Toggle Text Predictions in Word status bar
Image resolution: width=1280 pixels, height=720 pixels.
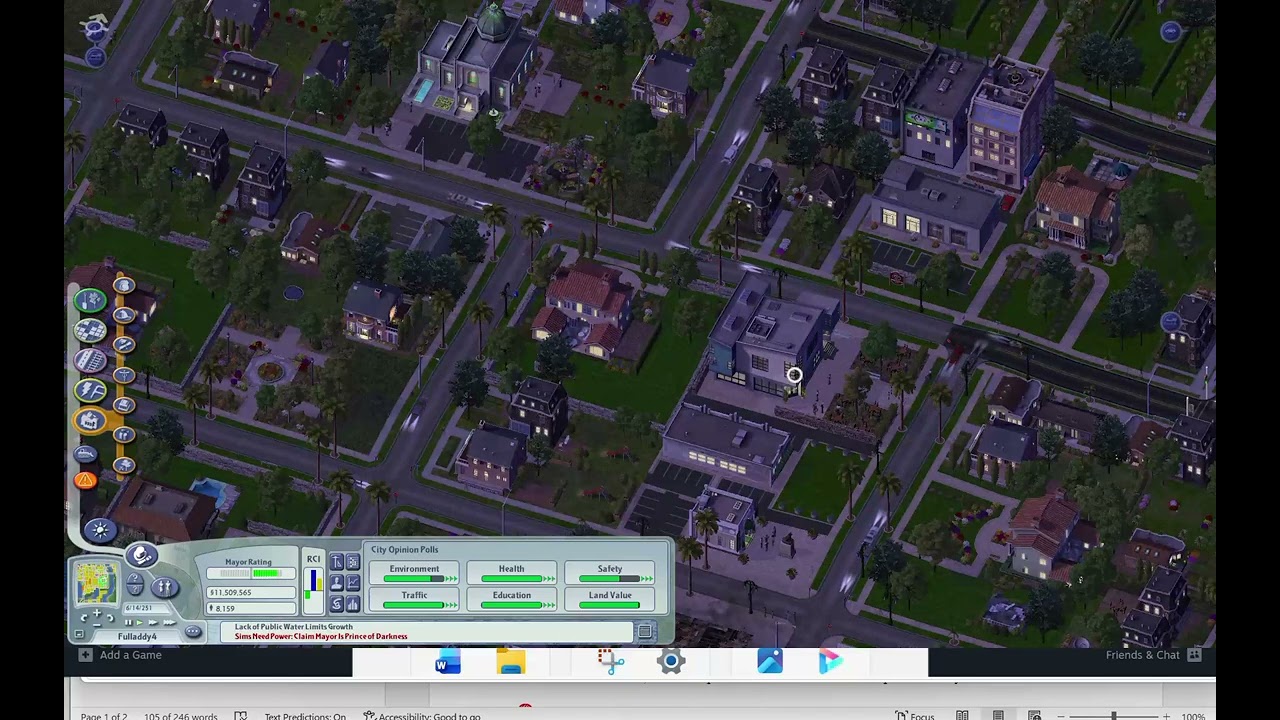(x=305, y=716)
